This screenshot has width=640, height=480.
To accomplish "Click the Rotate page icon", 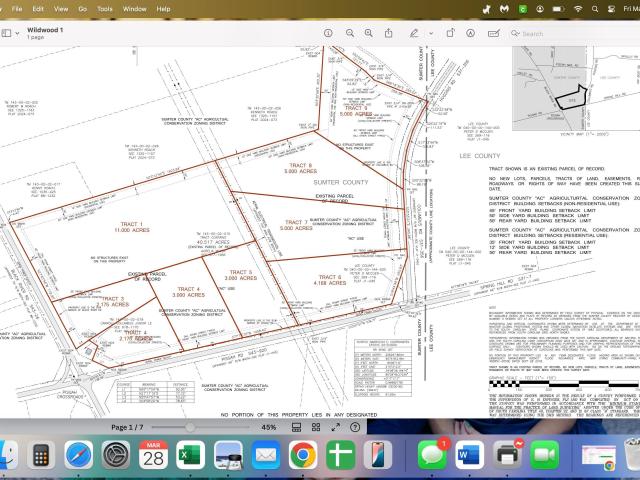I will coord(453,33).
